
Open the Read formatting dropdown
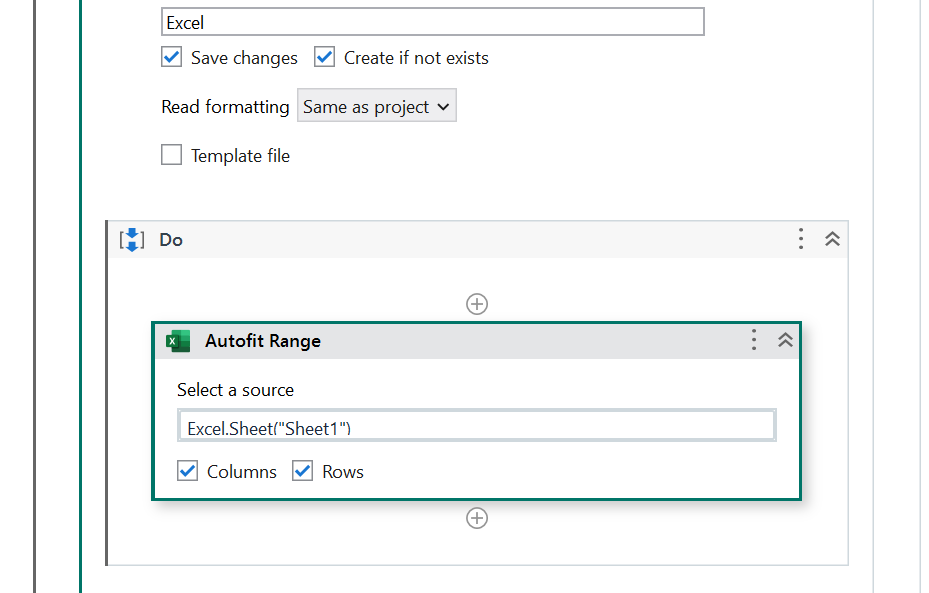click(x=376, y=107)
